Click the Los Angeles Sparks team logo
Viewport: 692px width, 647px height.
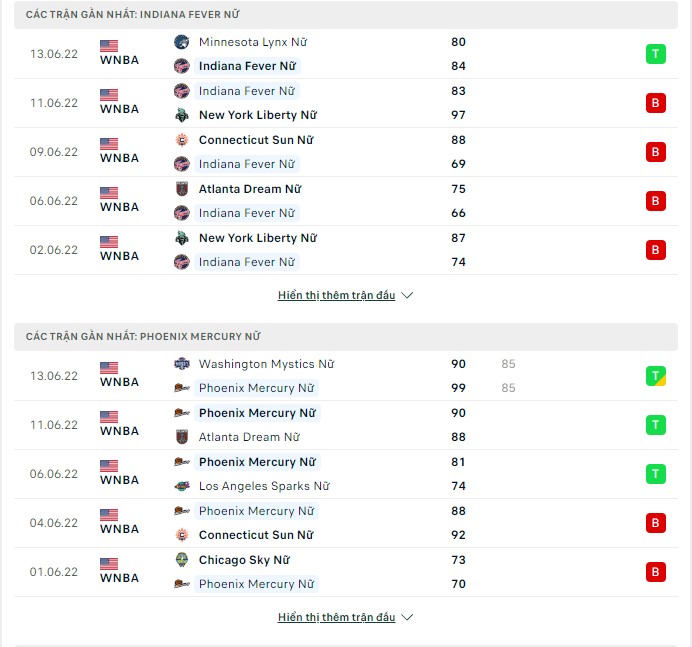pos(181,486)
